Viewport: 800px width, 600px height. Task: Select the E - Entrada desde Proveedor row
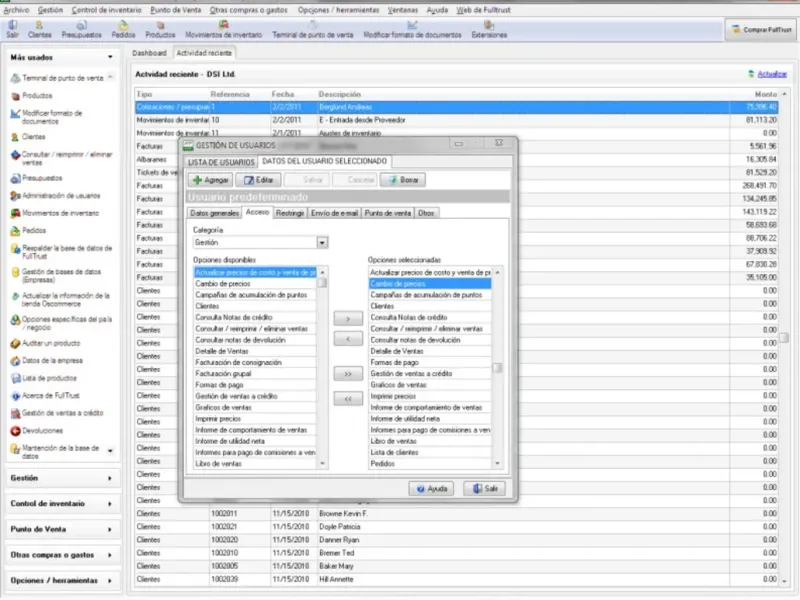(457, 120)
